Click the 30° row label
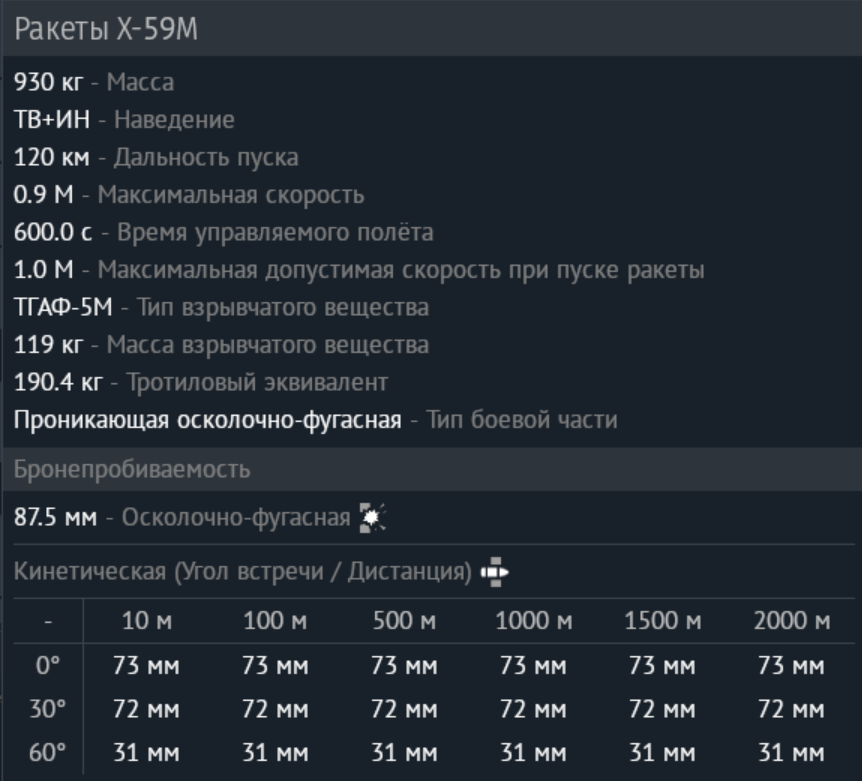Image resolution: width=862 pixels, height=781 pixels. pos(48,710)
